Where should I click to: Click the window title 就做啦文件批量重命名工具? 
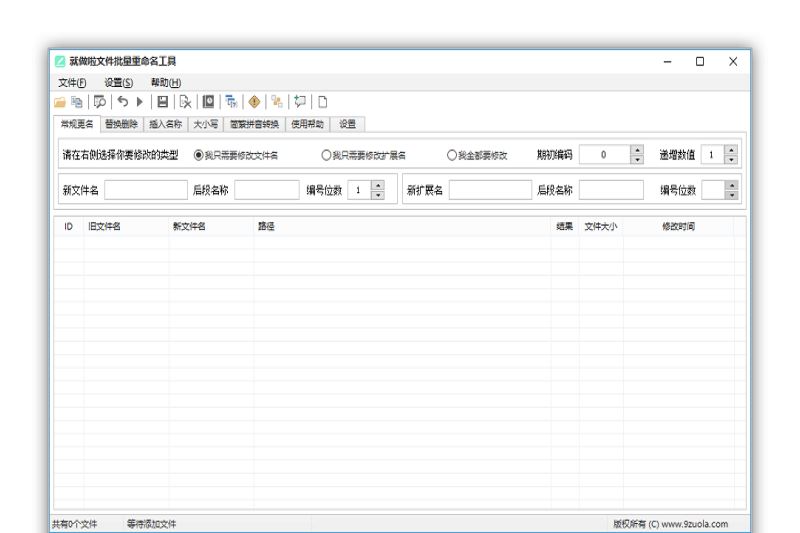[122, 61]
